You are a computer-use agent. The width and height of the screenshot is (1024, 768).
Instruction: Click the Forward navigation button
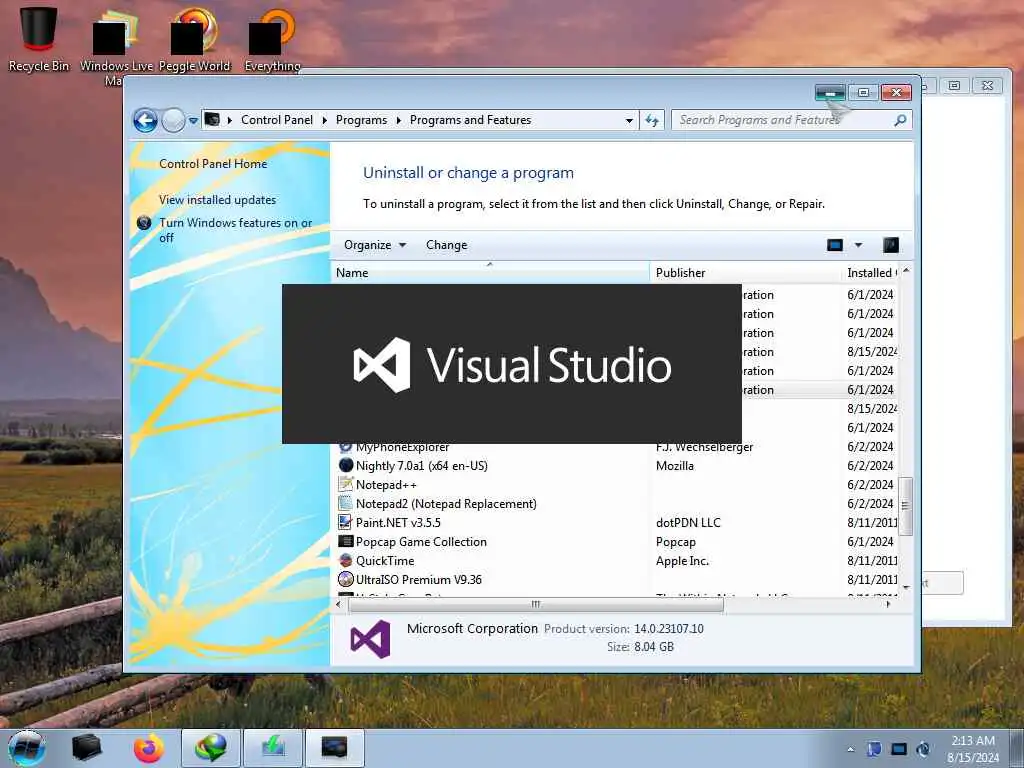tap(173, 121)
